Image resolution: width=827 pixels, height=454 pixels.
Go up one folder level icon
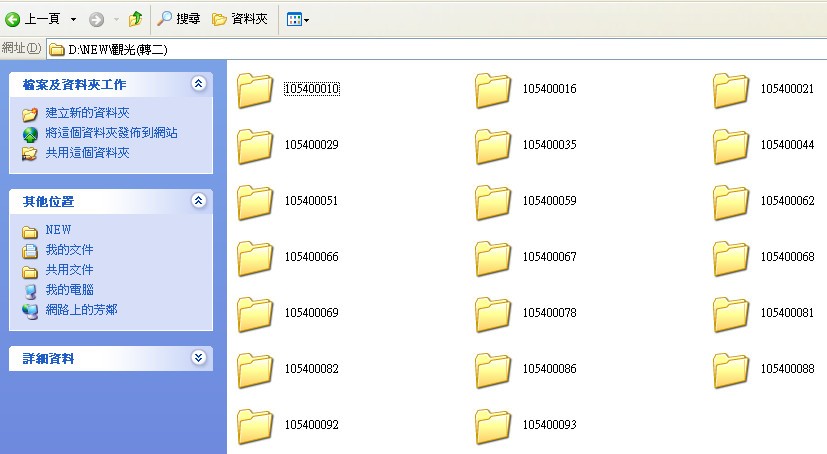tap(136, 19)
